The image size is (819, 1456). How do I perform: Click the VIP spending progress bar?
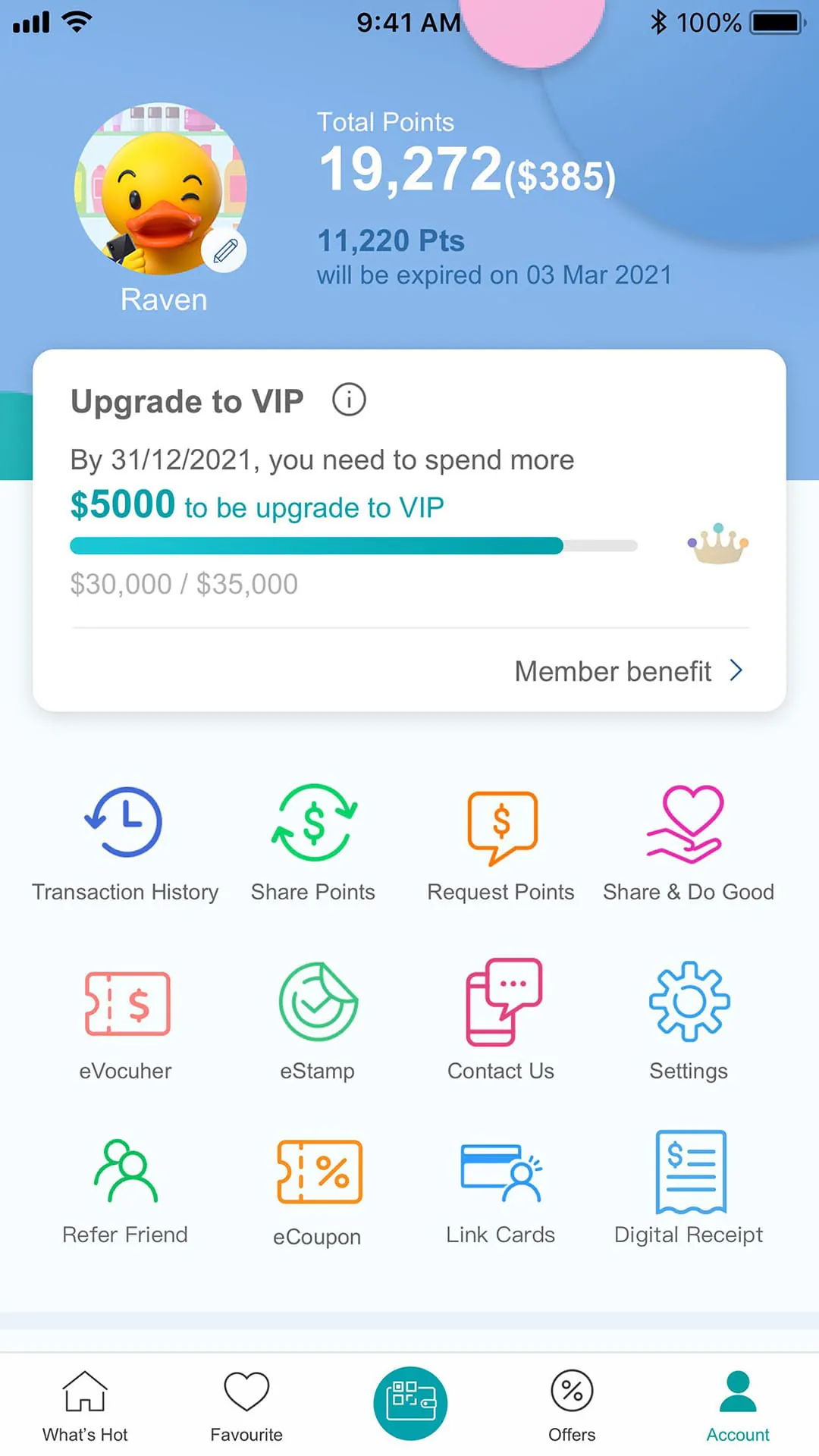click(x=353, y=545)
